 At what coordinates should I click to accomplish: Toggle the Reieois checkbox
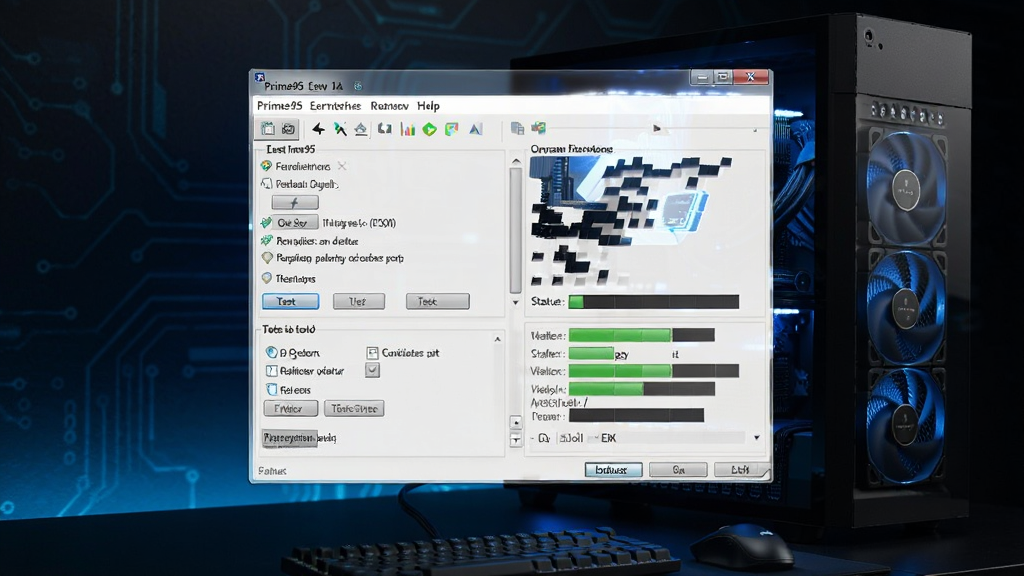[272, 389]
